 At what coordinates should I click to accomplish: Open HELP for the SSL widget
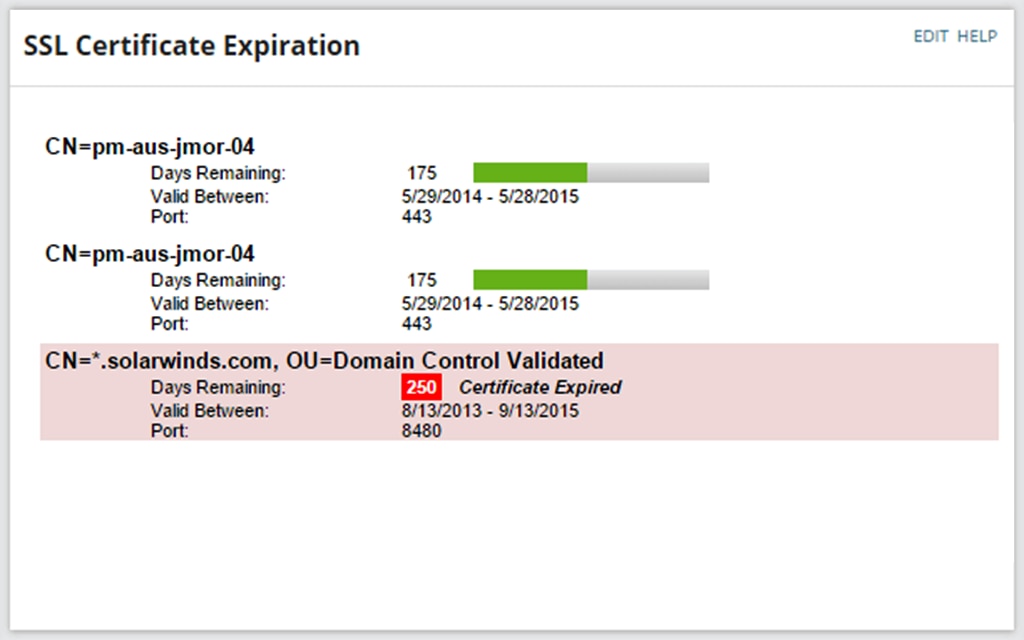tap(977, 36)
